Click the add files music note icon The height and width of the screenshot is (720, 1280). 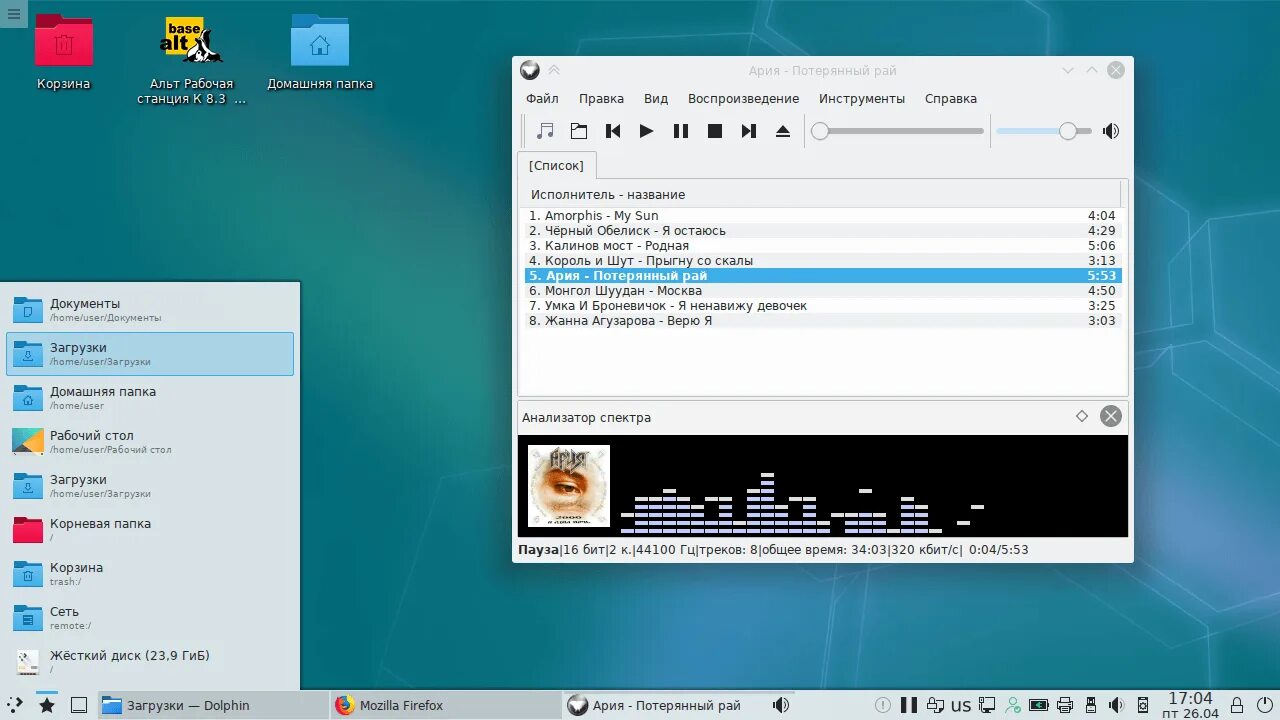(545, 131)
